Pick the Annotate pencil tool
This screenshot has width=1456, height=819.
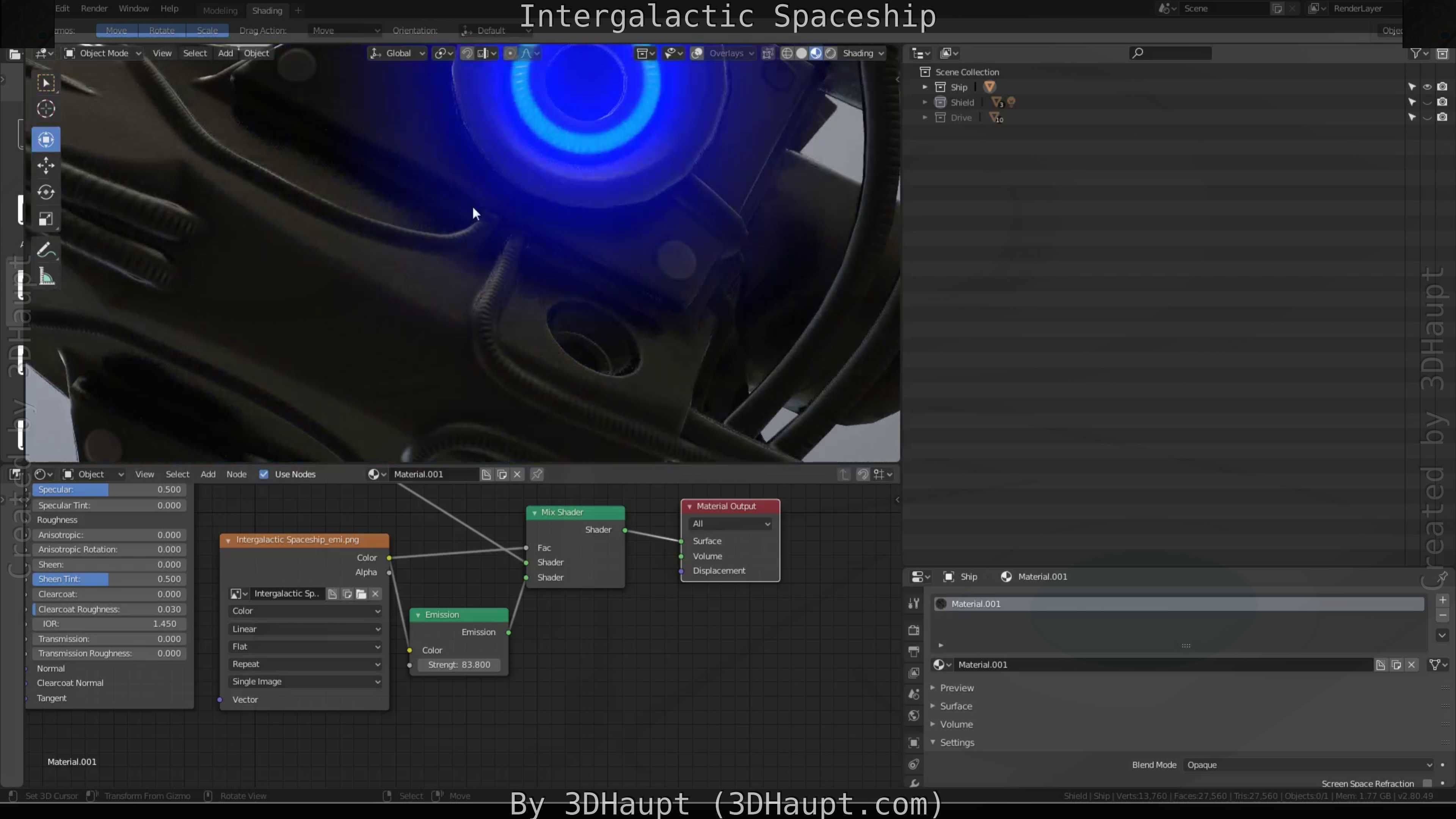(x=46, y=250)
